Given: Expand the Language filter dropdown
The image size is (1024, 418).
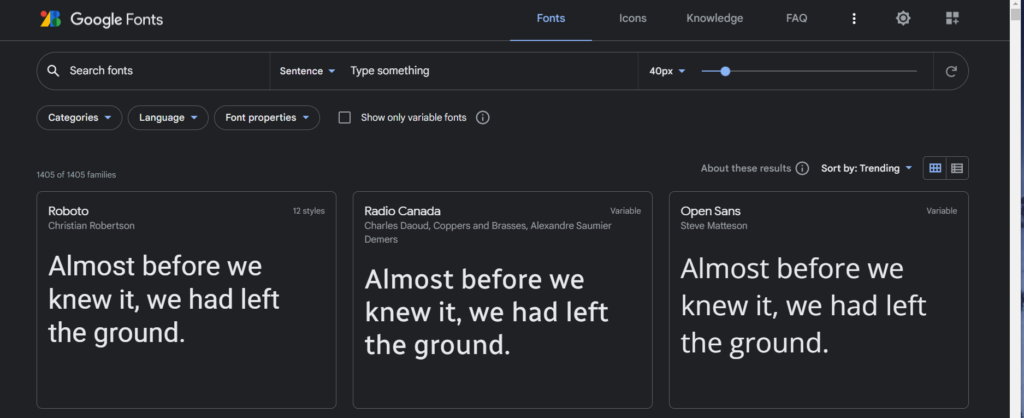Looking at the screenshot, I should point(168,118).
